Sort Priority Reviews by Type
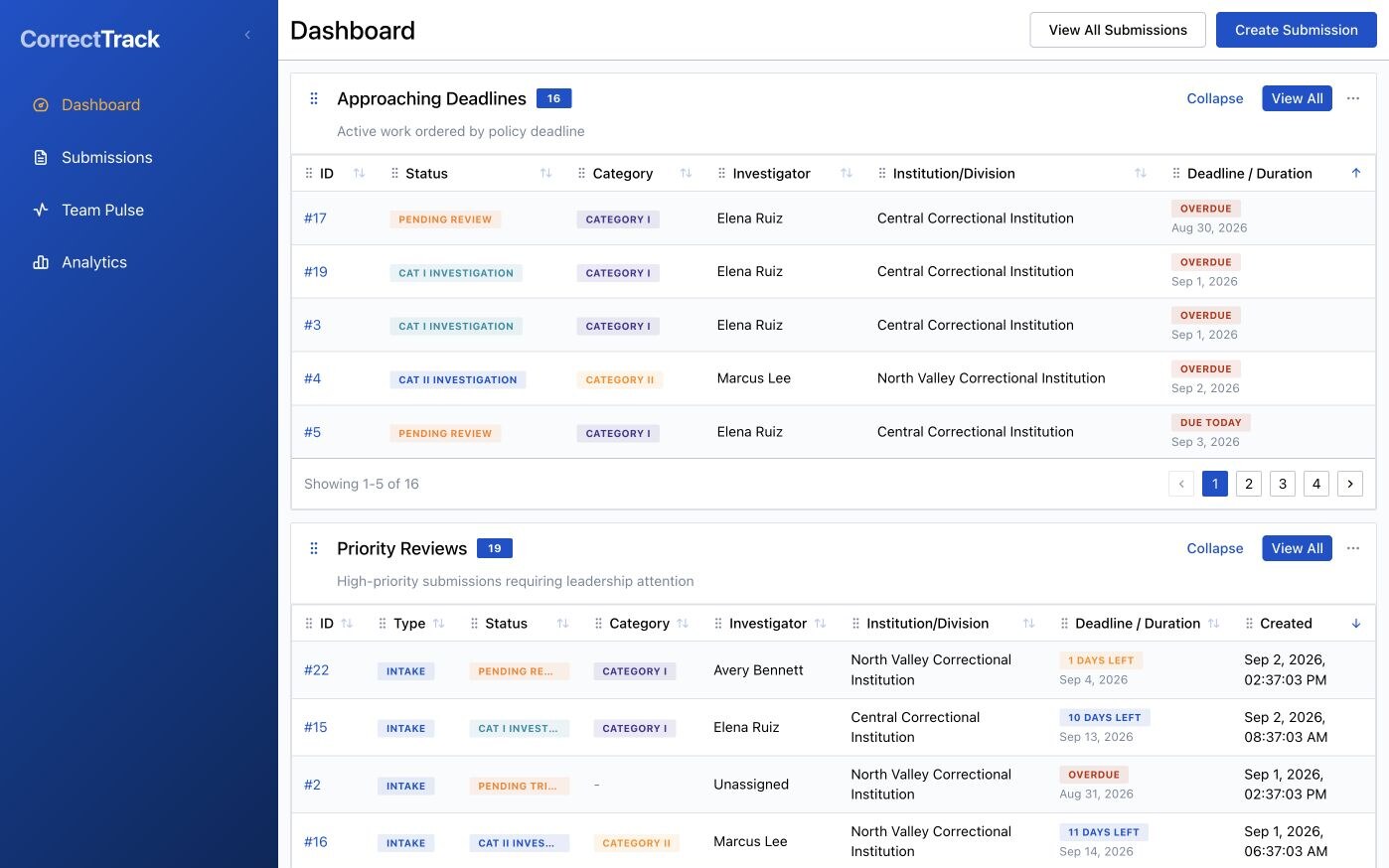 [438, 623]
